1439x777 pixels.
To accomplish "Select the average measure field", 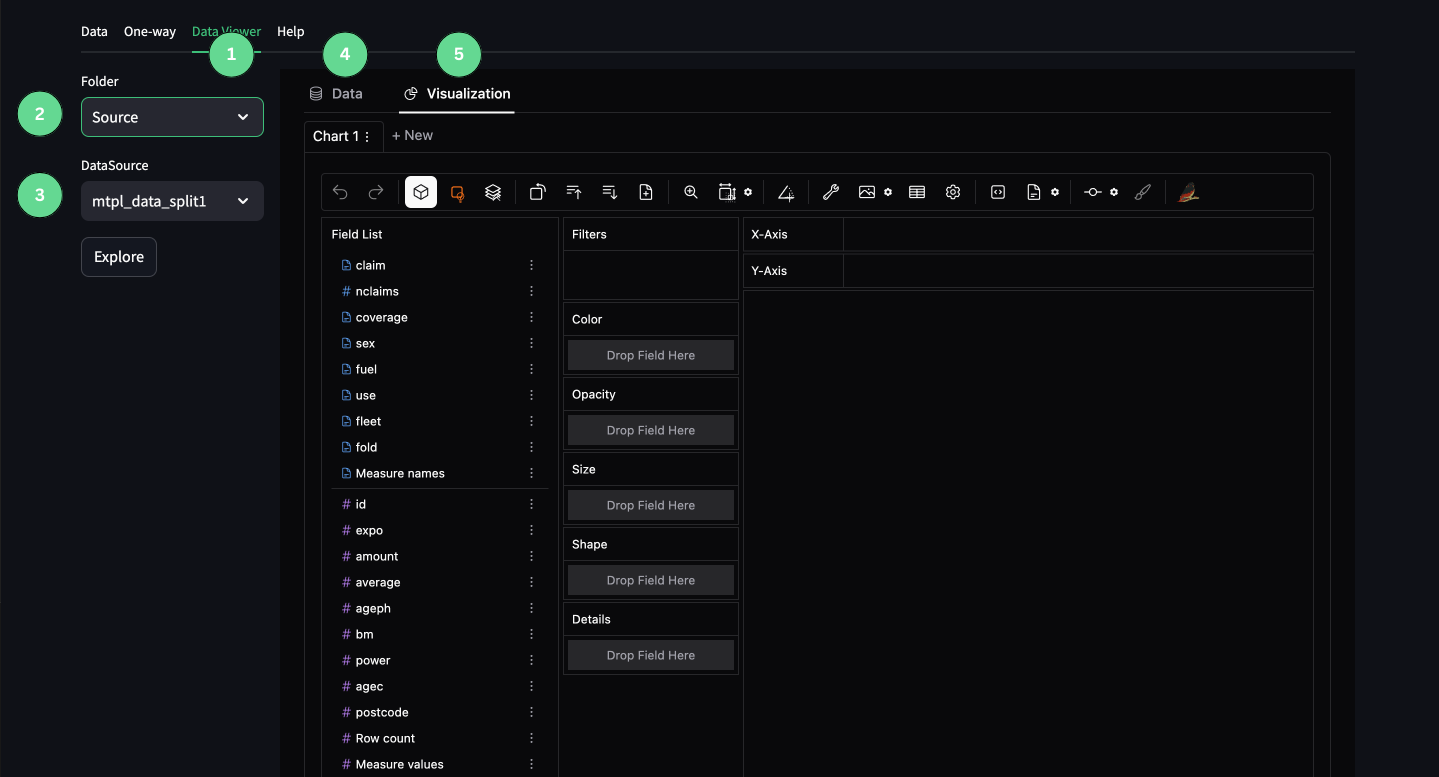I will point(438,582).
